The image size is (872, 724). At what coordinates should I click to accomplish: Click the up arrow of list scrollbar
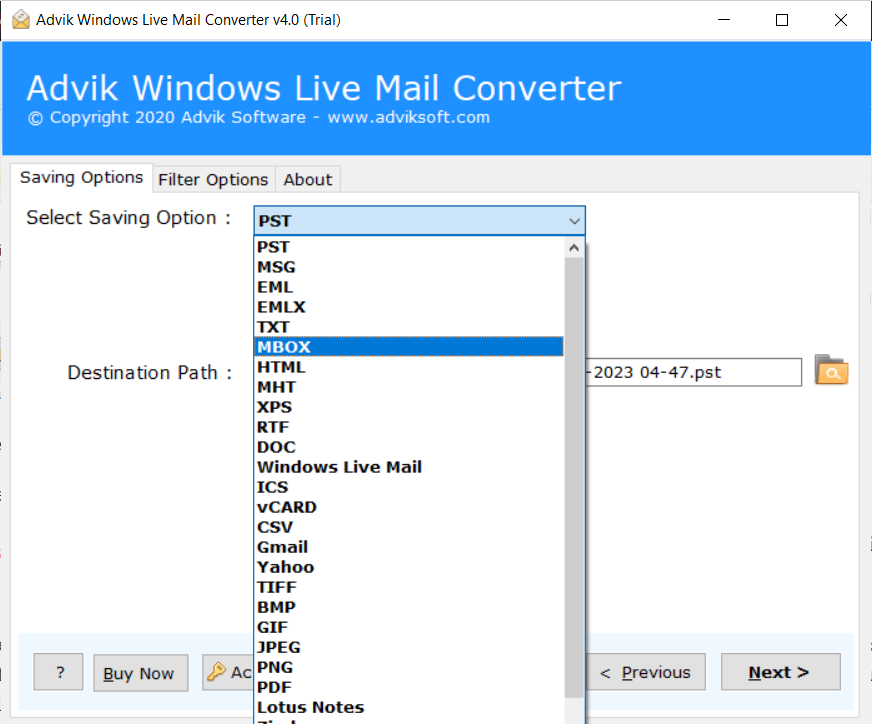[574, 247]
